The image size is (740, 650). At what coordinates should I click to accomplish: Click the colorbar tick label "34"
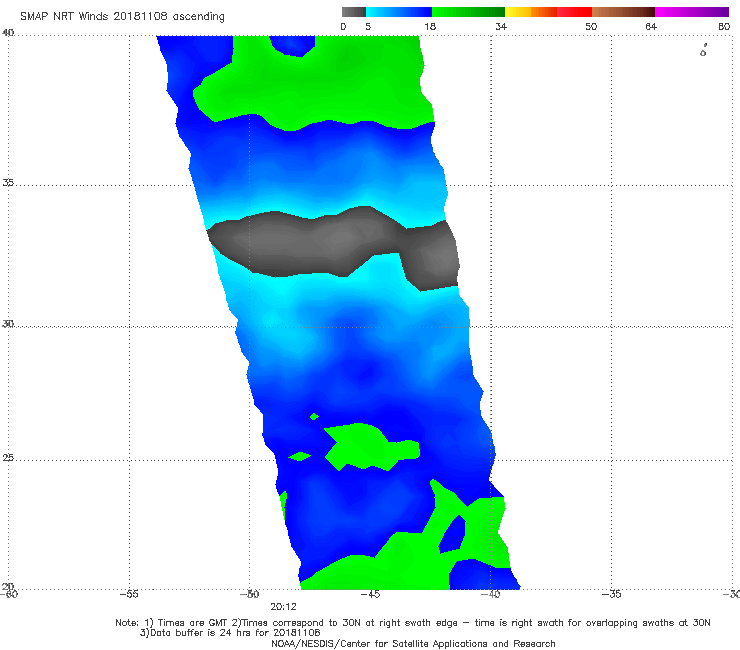pyautogui.click(x=501, y=26)
